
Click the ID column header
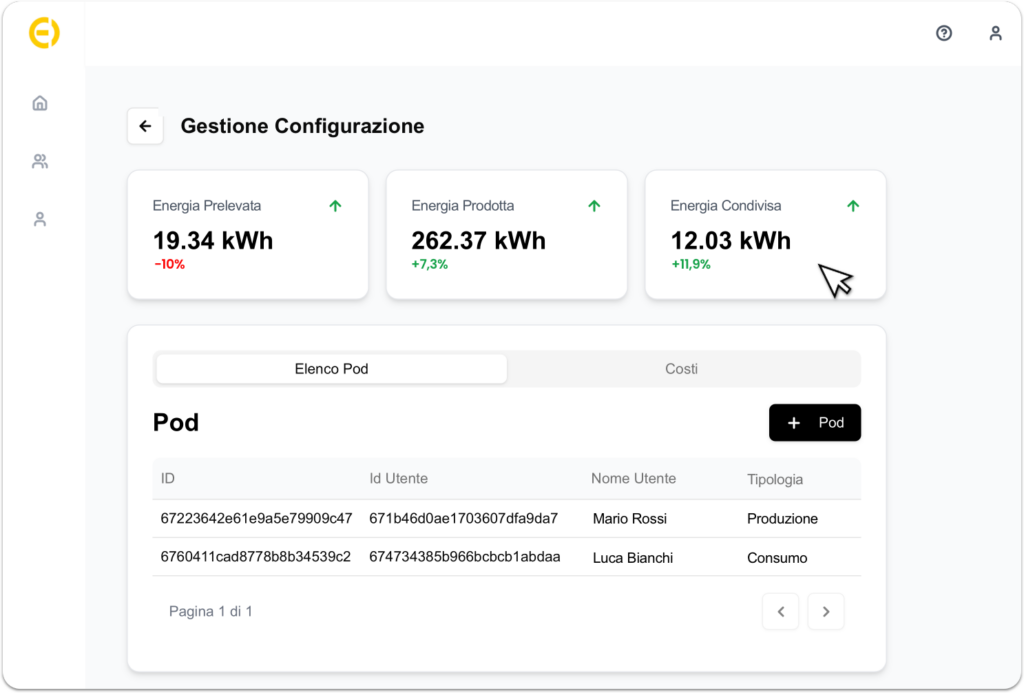[168, 479]
